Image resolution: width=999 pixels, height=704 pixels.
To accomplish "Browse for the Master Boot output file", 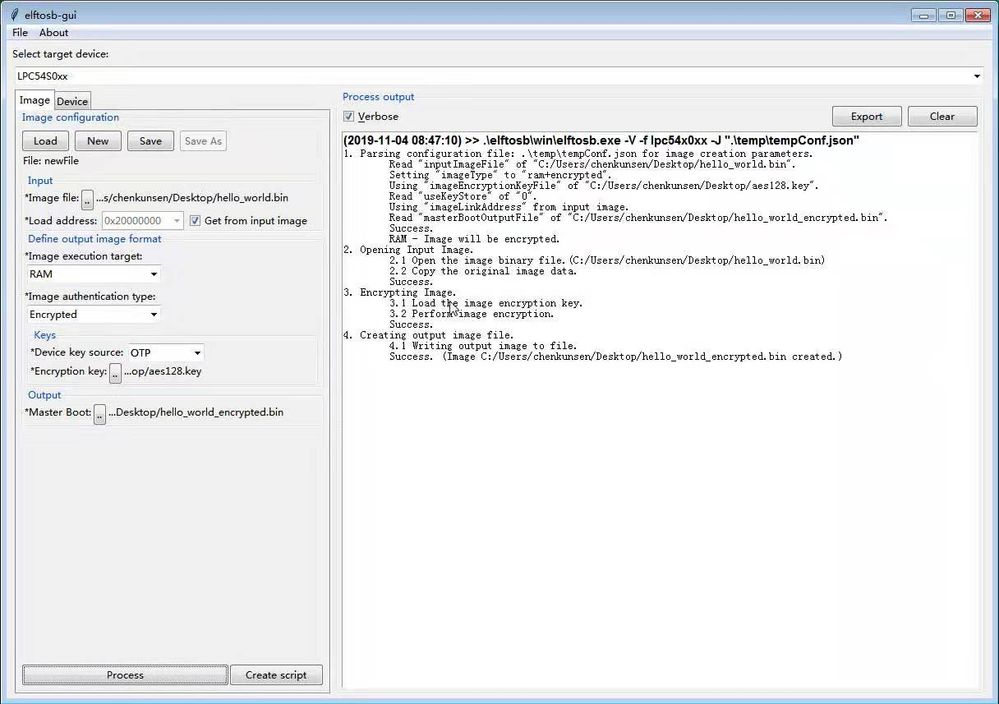I will (x=100, y=413).
